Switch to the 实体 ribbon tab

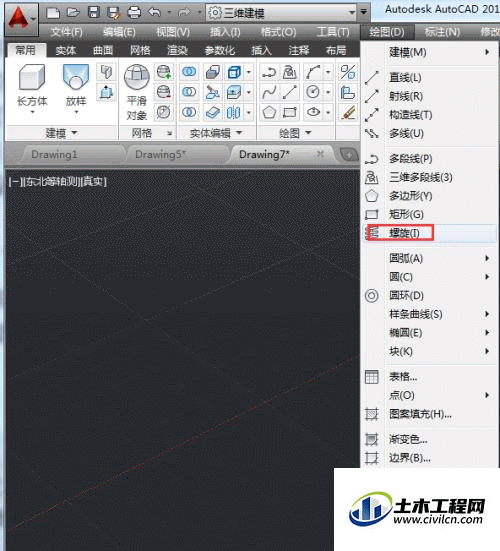tap(65, 51)
